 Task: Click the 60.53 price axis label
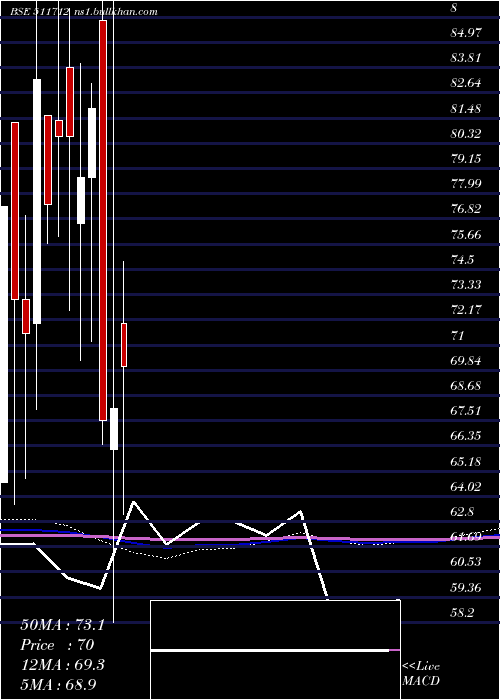pos(466,562)
